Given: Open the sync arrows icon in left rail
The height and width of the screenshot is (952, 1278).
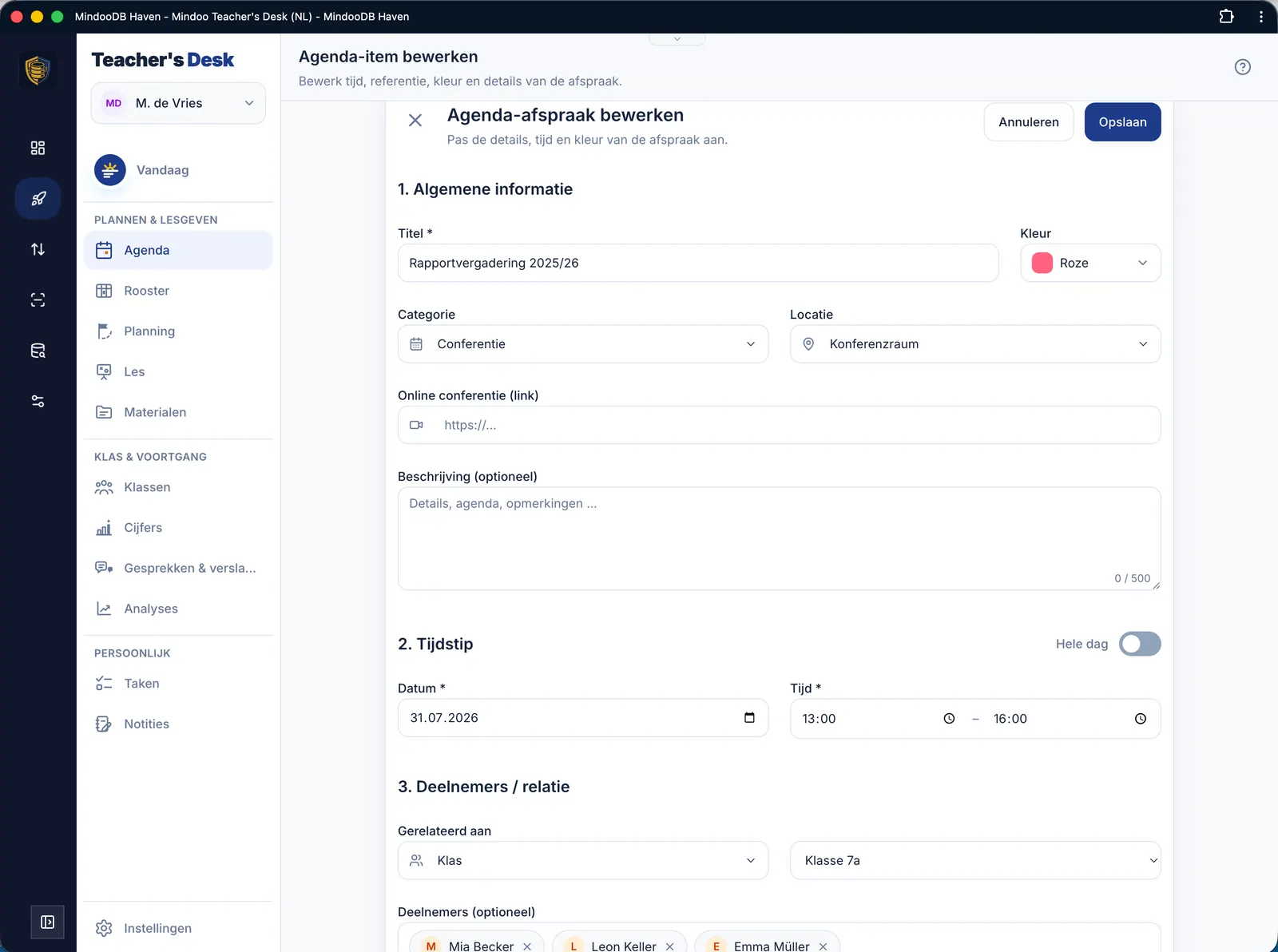Looking at the screenshot, I should (38, 249).
